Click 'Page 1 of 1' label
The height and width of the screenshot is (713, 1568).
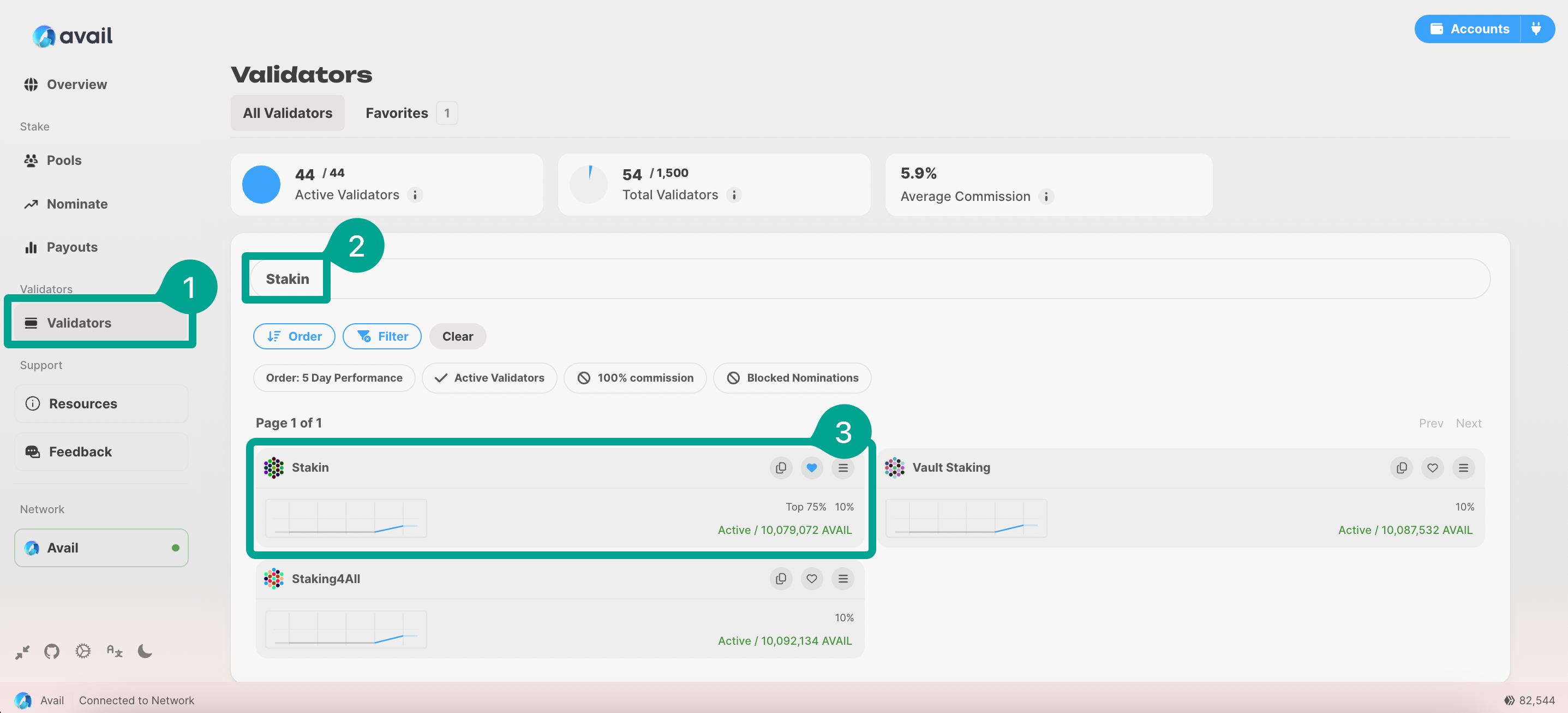tap(289, 423)
